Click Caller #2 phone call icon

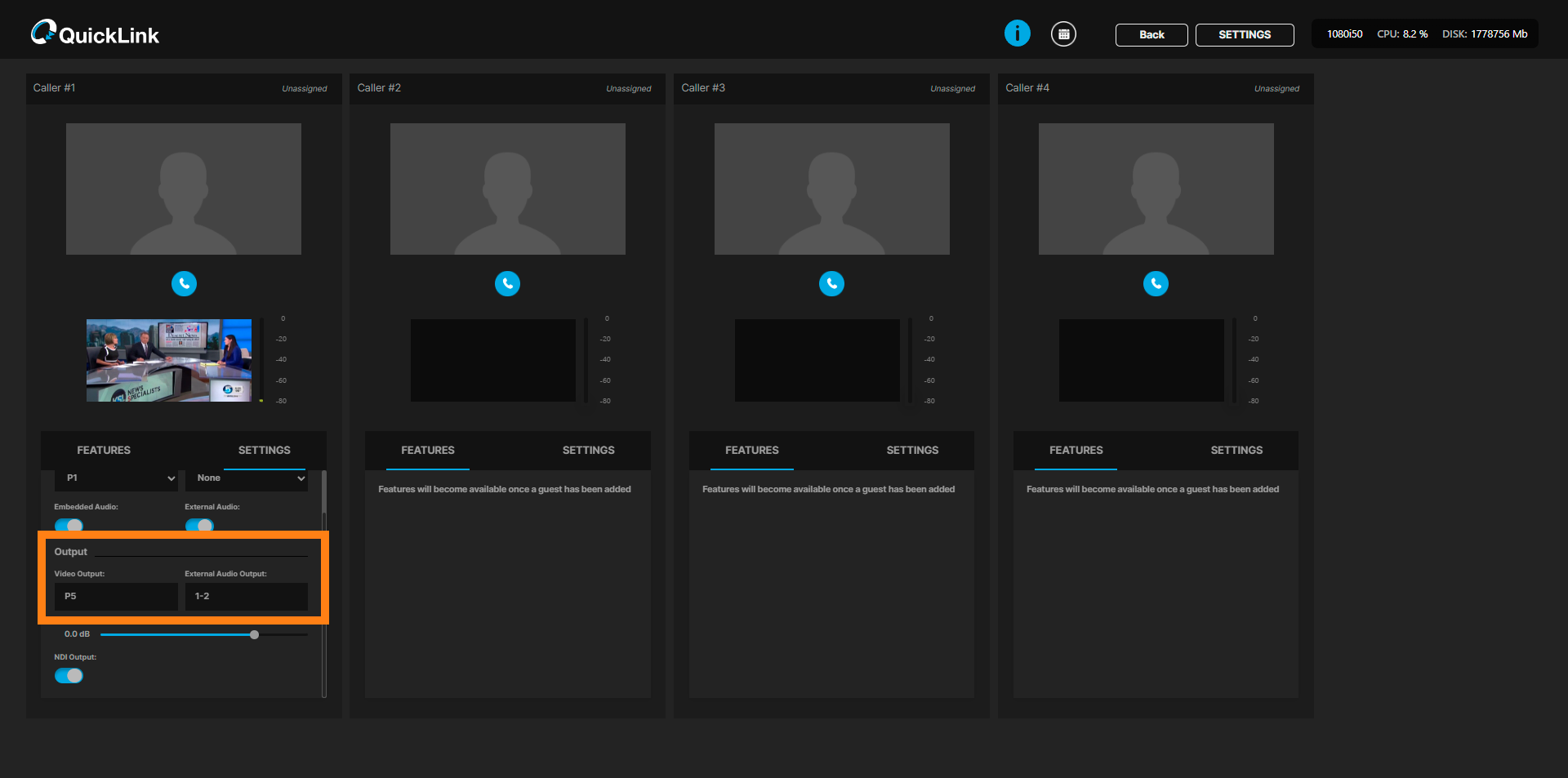(x=507, y=283)
